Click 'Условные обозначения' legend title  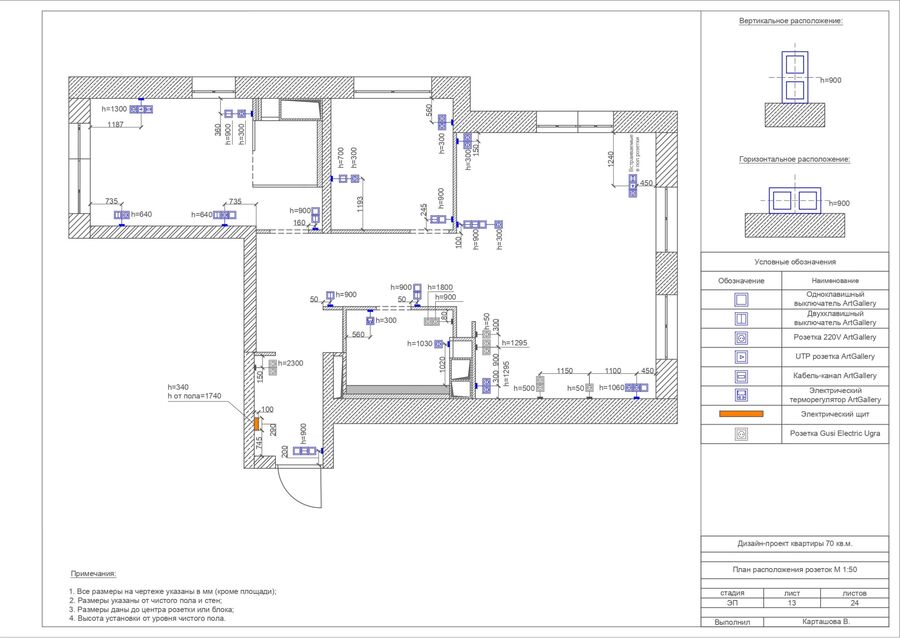point(795,262)
